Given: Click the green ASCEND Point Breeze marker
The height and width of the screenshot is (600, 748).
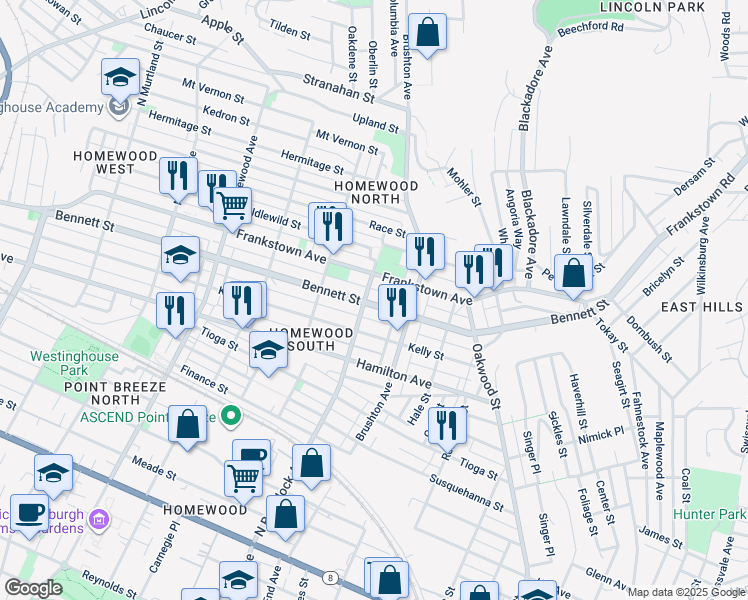Looking at the screenshot, I should 231,415.
